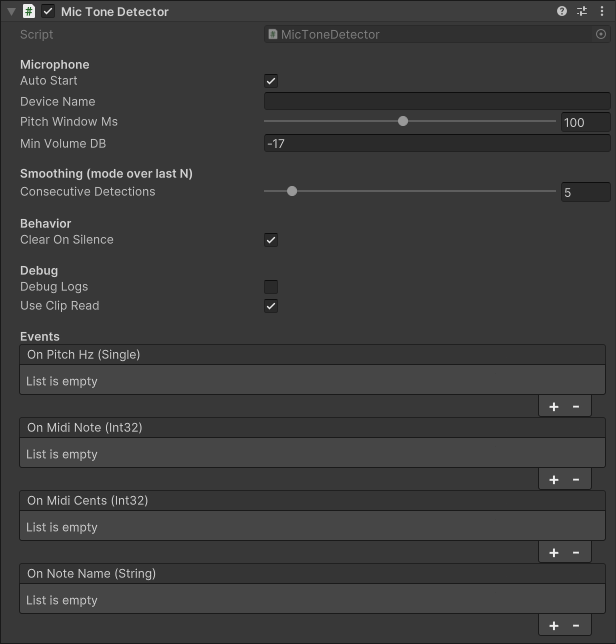616x644 pixels.
Task: Remove a listener from On Pitch Hz event
Action: (576, 407)
